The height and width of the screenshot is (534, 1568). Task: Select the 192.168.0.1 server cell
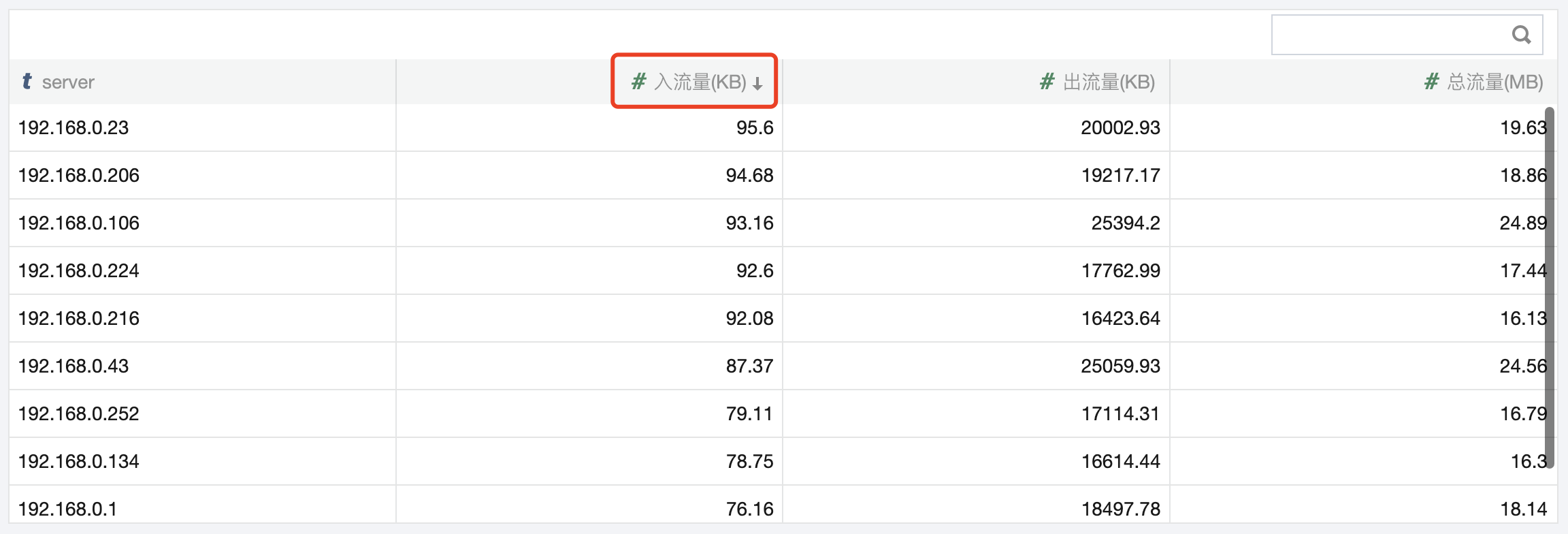click(x=68, y=509)
